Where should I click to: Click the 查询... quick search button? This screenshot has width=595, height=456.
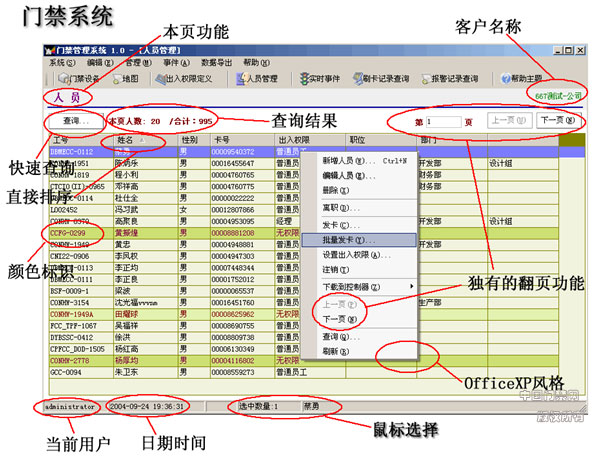(x=76, y=121)
